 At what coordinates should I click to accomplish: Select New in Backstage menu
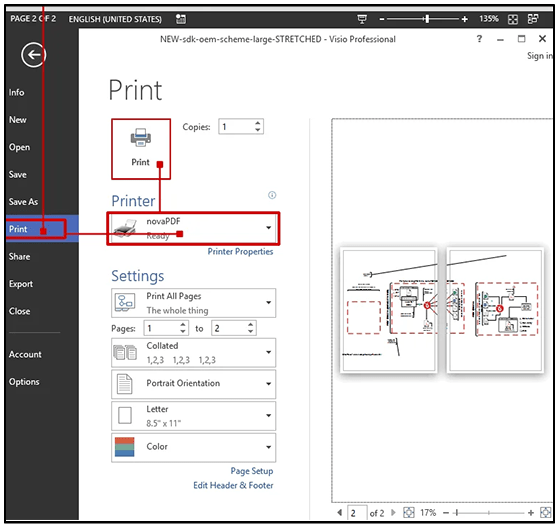click(x=17, y=120)
